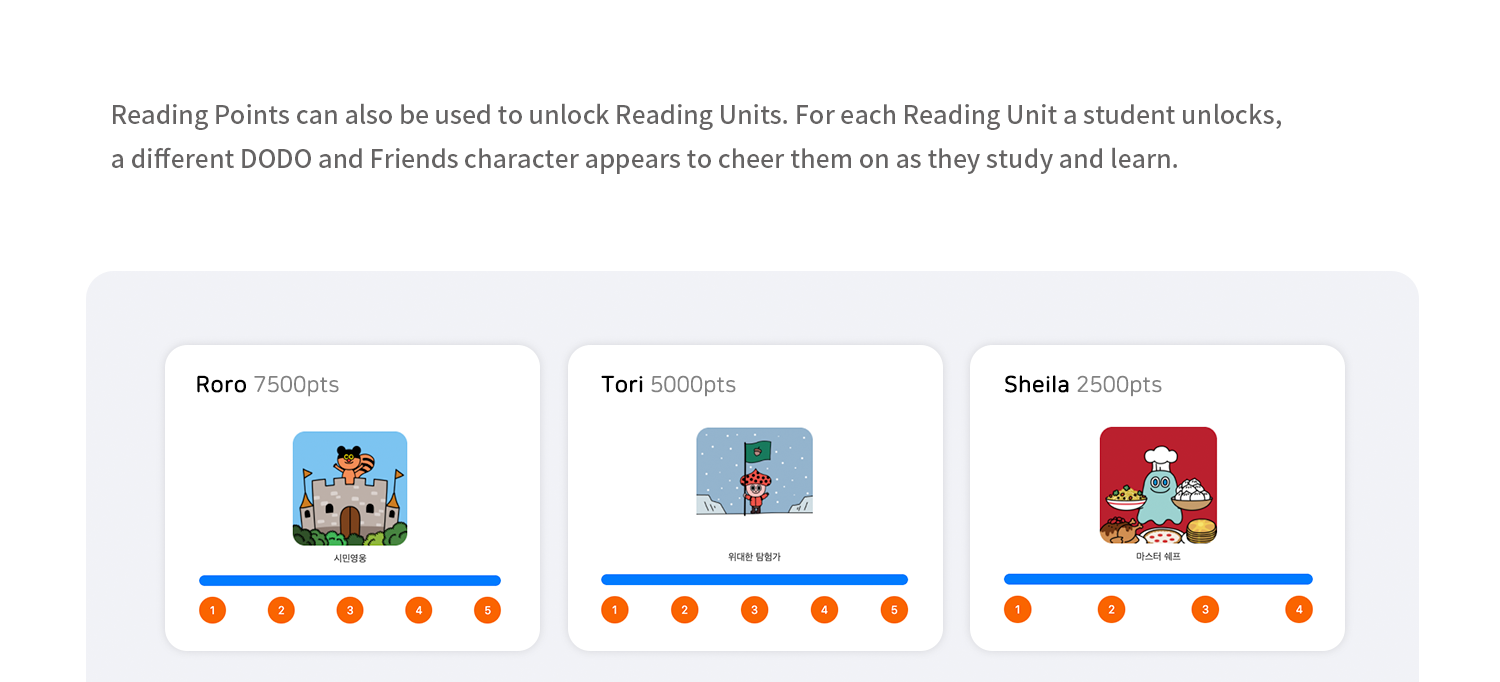This screenshot has width=1500, height=682.
Task: Open the Tori snowy explorer image
Action: [x=754, y=471]
